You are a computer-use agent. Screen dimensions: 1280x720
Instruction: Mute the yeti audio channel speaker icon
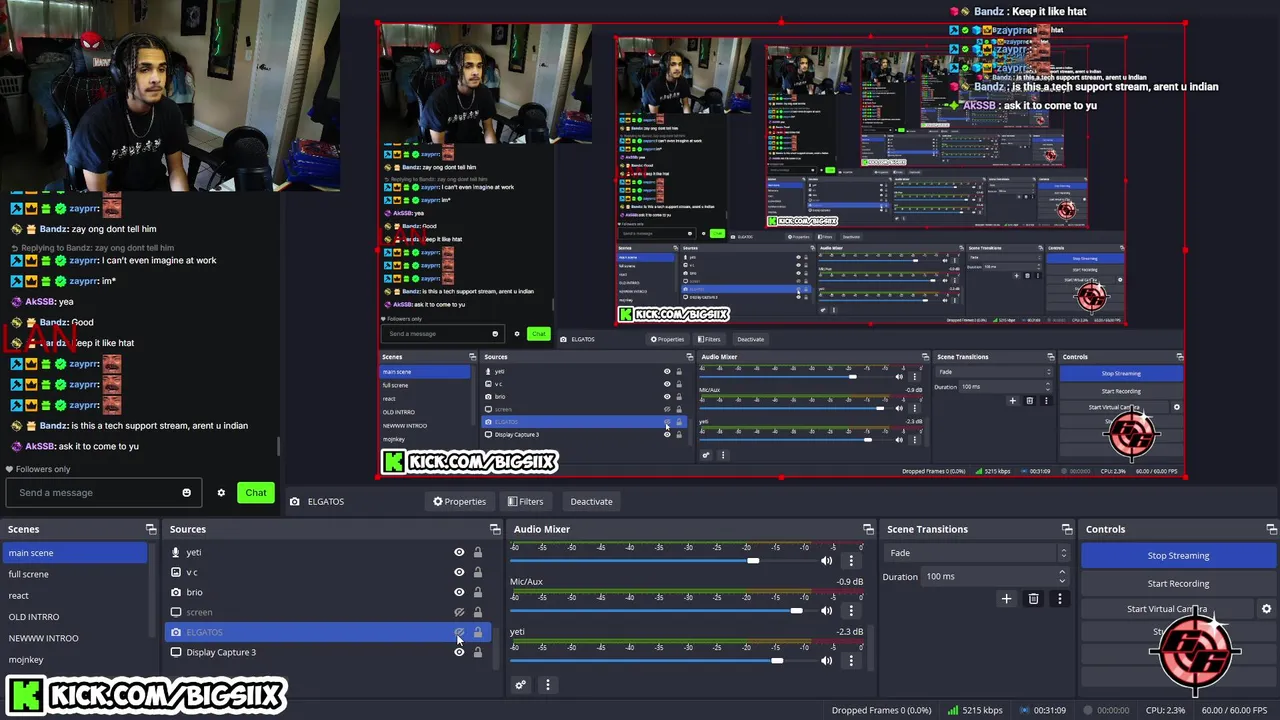(x=826, y=660)
